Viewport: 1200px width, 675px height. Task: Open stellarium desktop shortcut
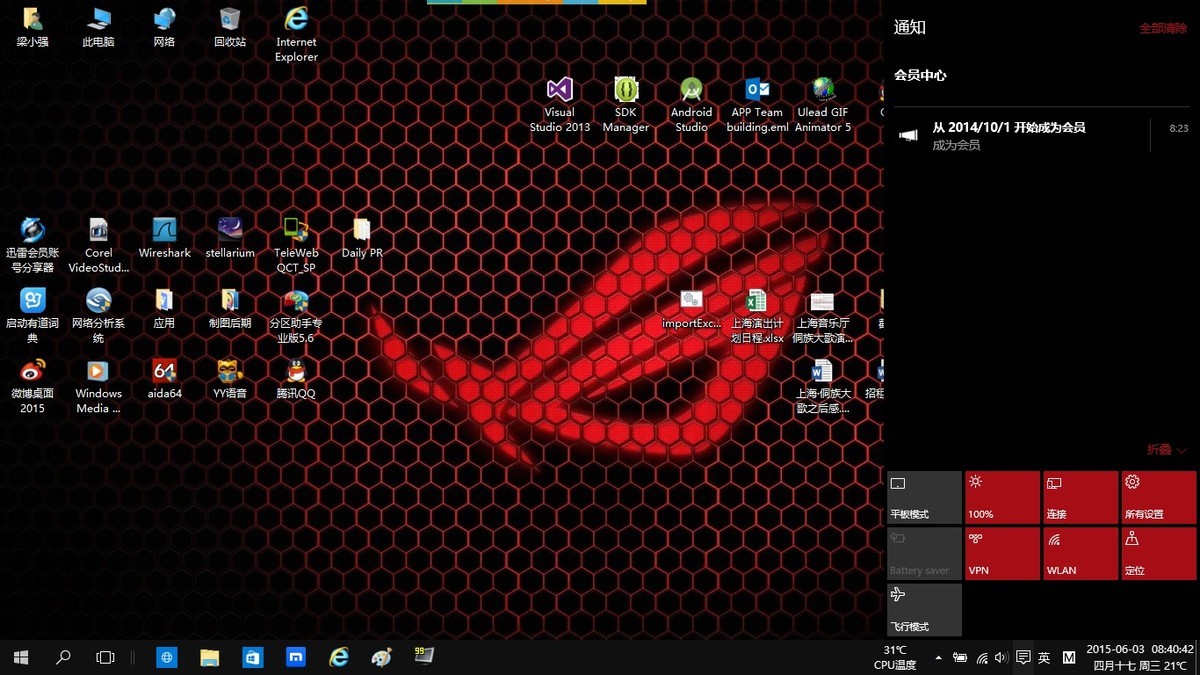(x=230, y=238)
